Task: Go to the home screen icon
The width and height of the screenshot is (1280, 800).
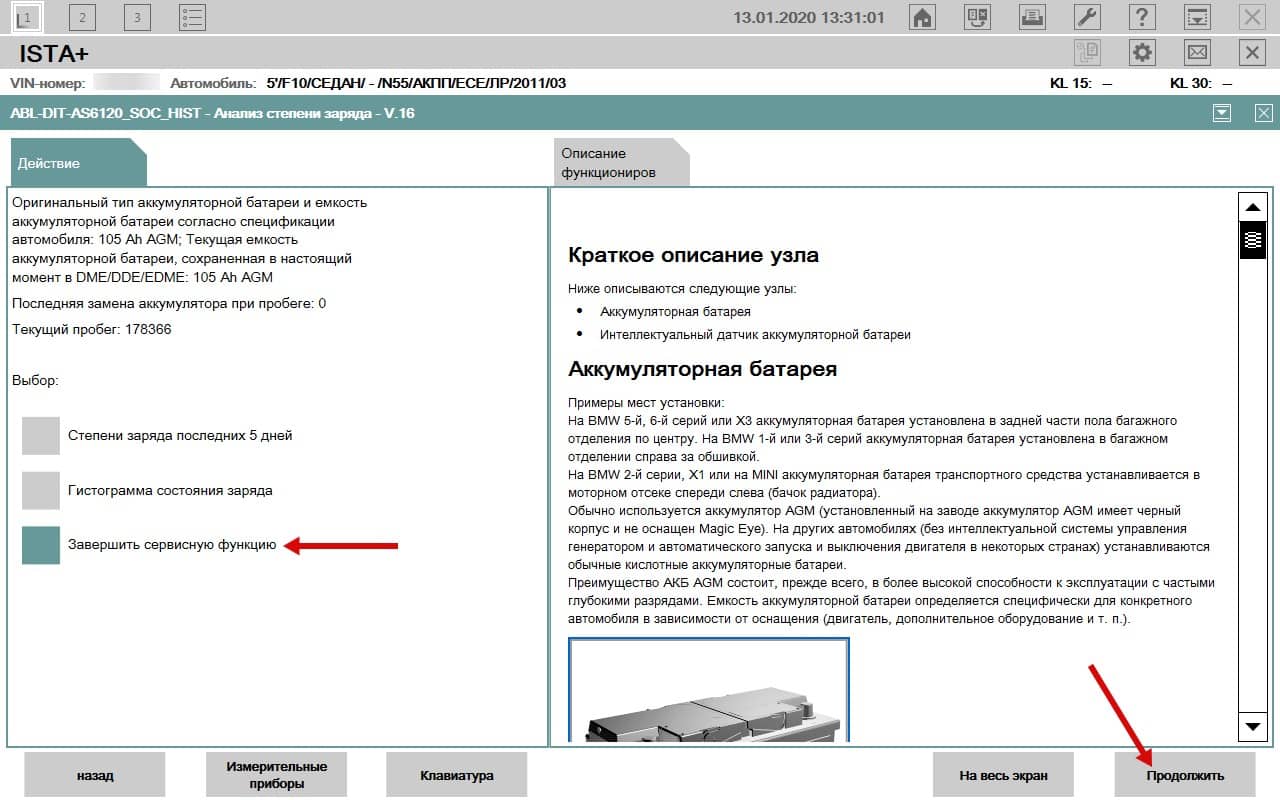Action: [x=923, y=16]
